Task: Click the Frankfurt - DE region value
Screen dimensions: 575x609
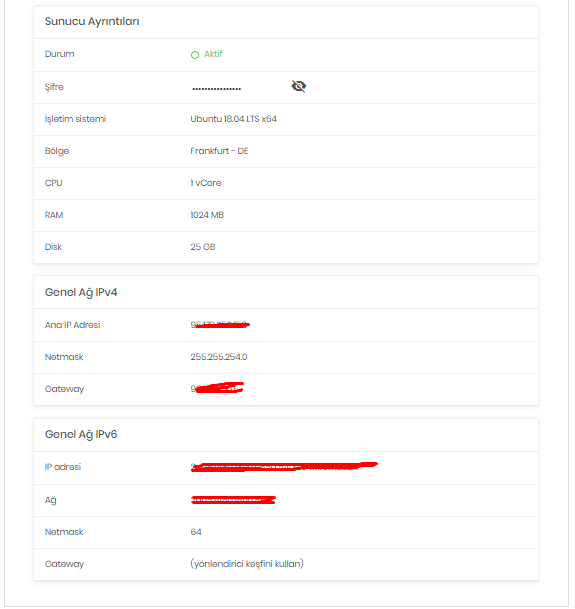Action: tap(220, 151)
